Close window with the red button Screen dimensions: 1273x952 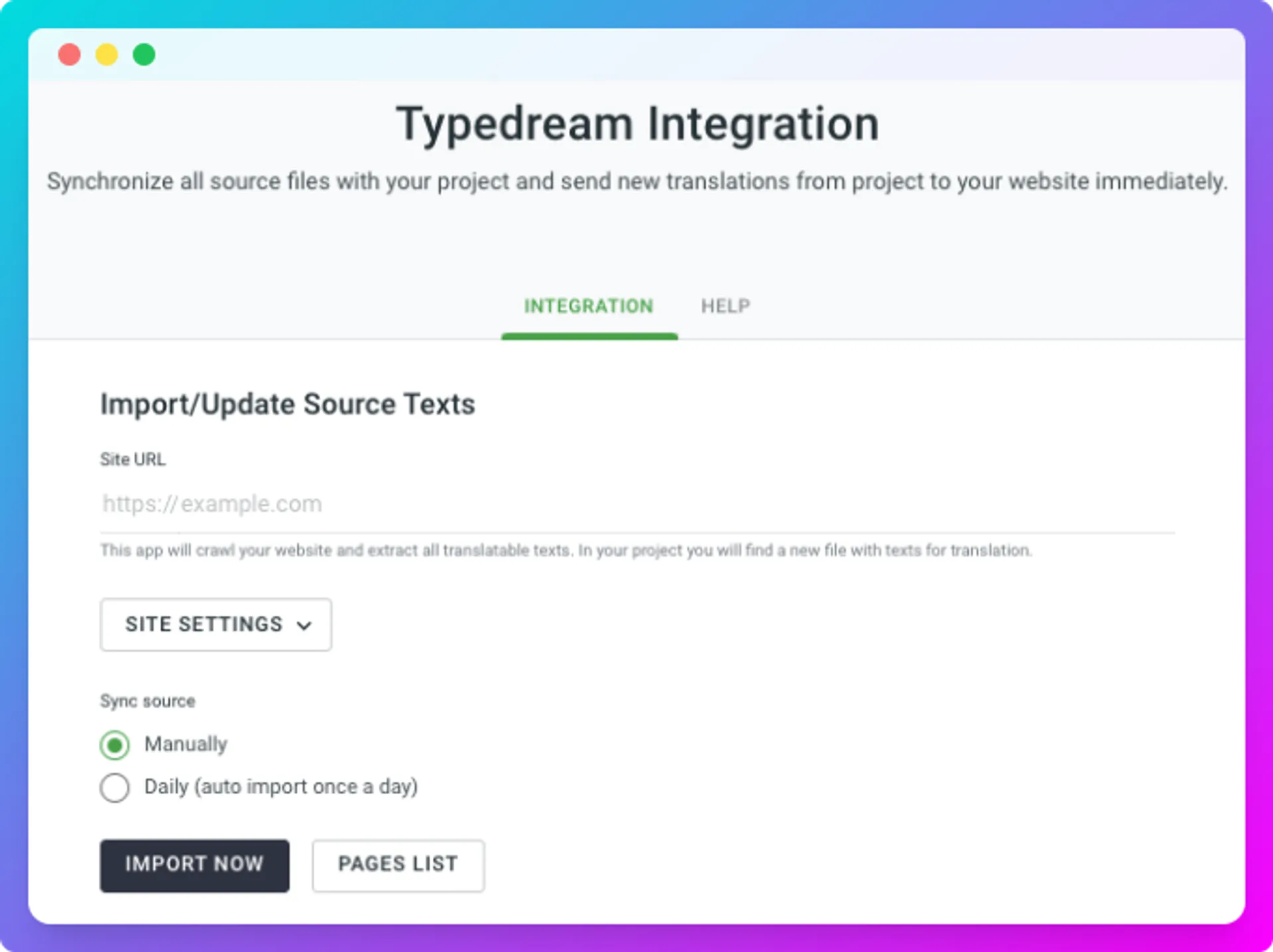[70, 54]
